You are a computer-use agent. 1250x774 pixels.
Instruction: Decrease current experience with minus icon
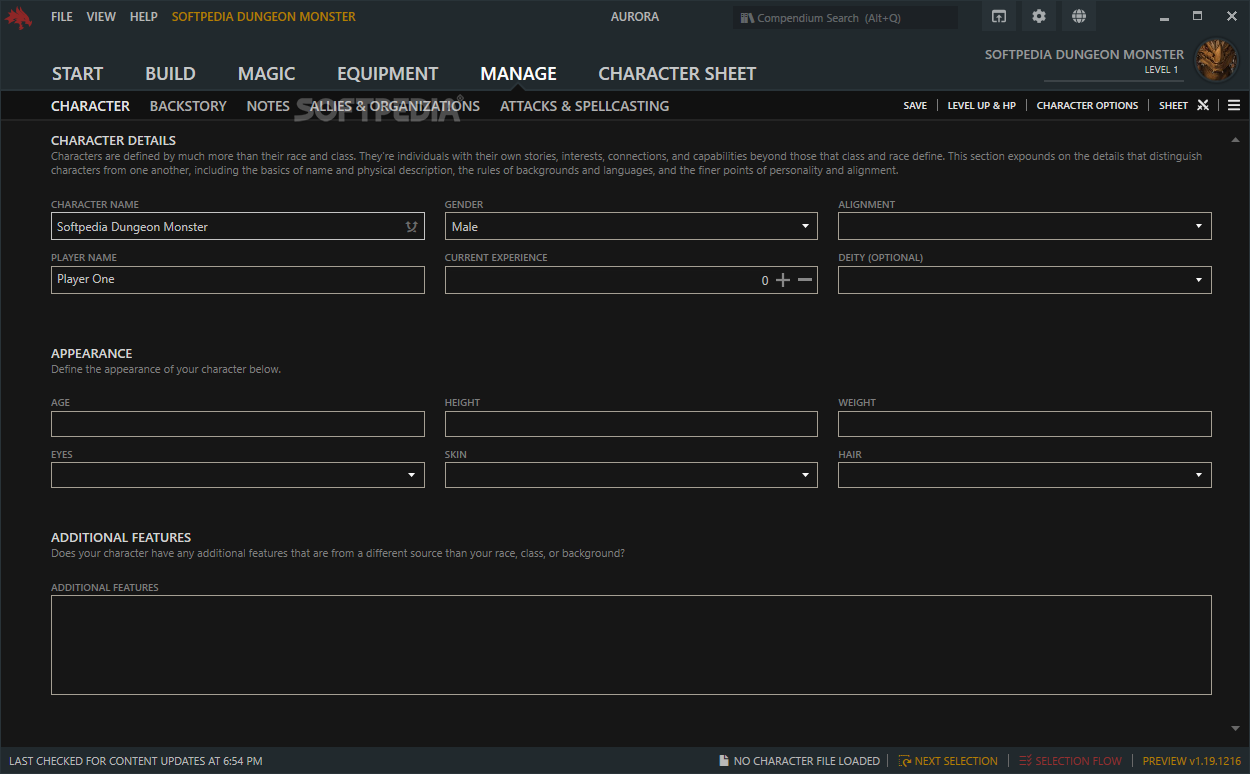pyautogui.click(x=805, y=280)
